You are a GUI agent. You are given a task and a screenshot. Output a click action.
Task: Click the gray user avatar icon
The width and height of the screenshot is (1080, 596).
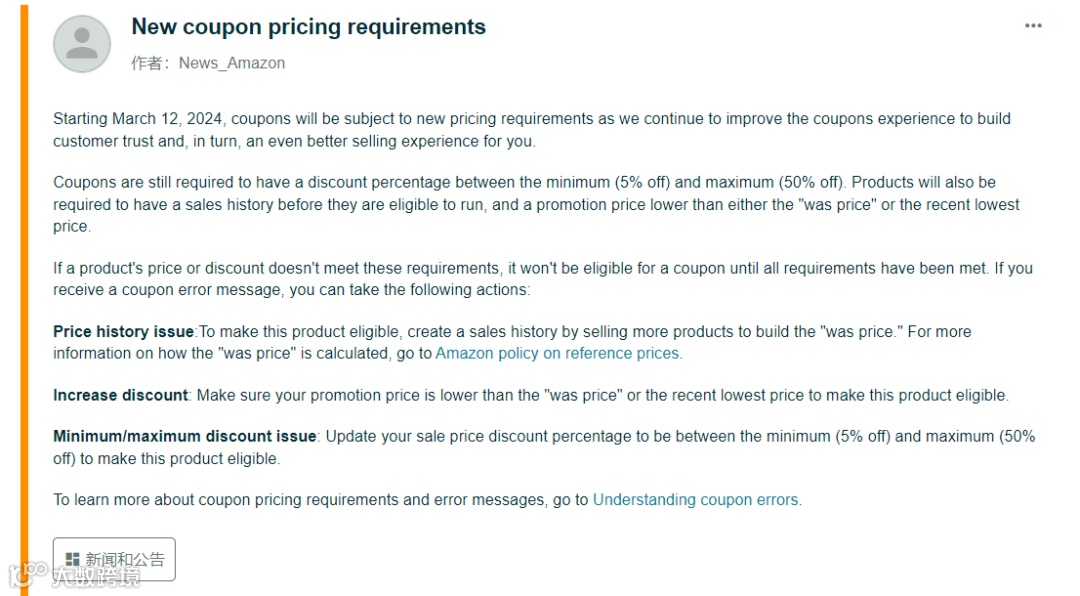click(82, 44)
